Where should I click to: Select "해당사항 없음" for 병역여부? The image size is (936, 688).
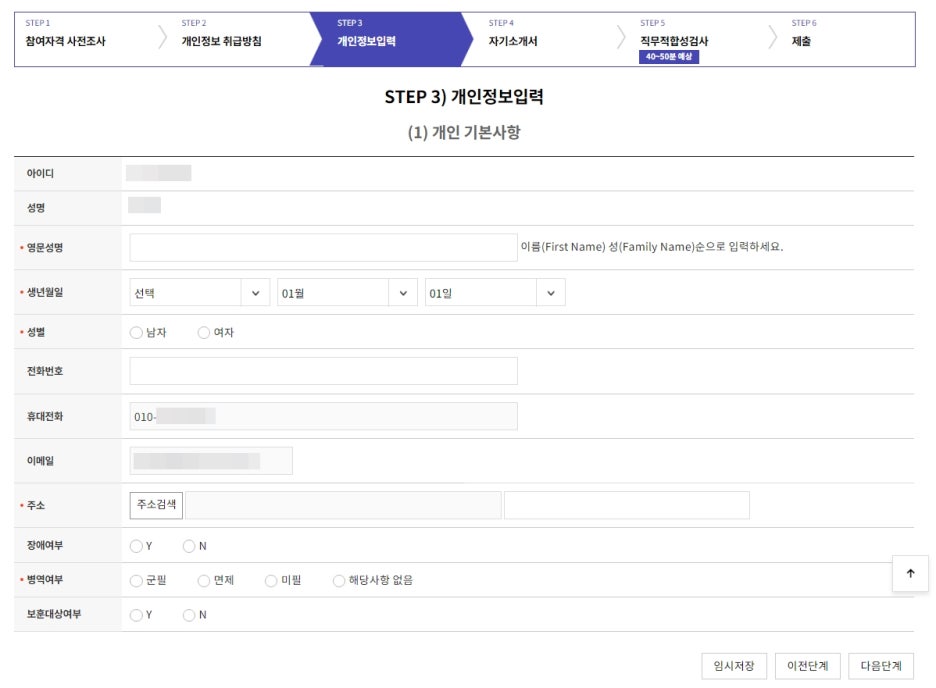pos(339,580)
